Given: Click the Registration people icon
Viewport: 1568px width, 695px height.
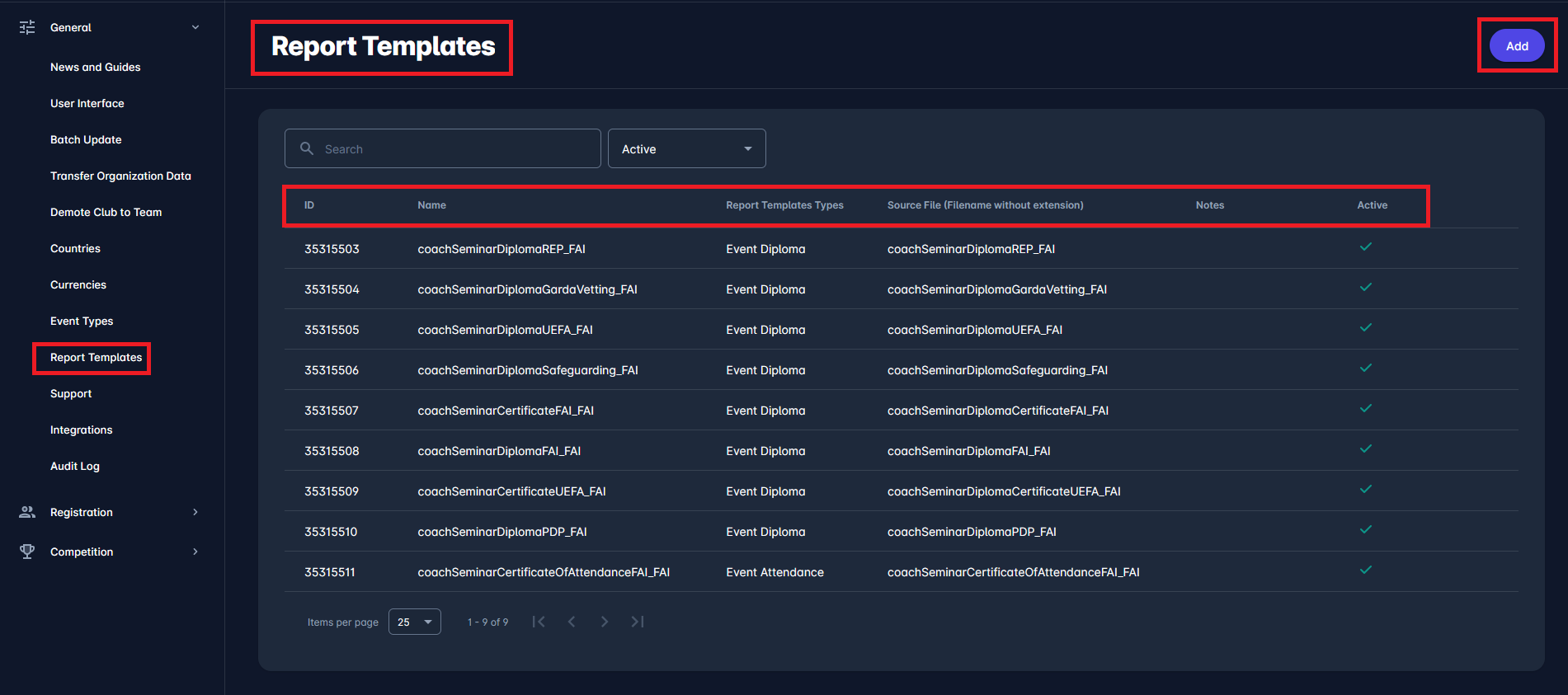Looking at the screenshot, I should click(x=27, y=512).
